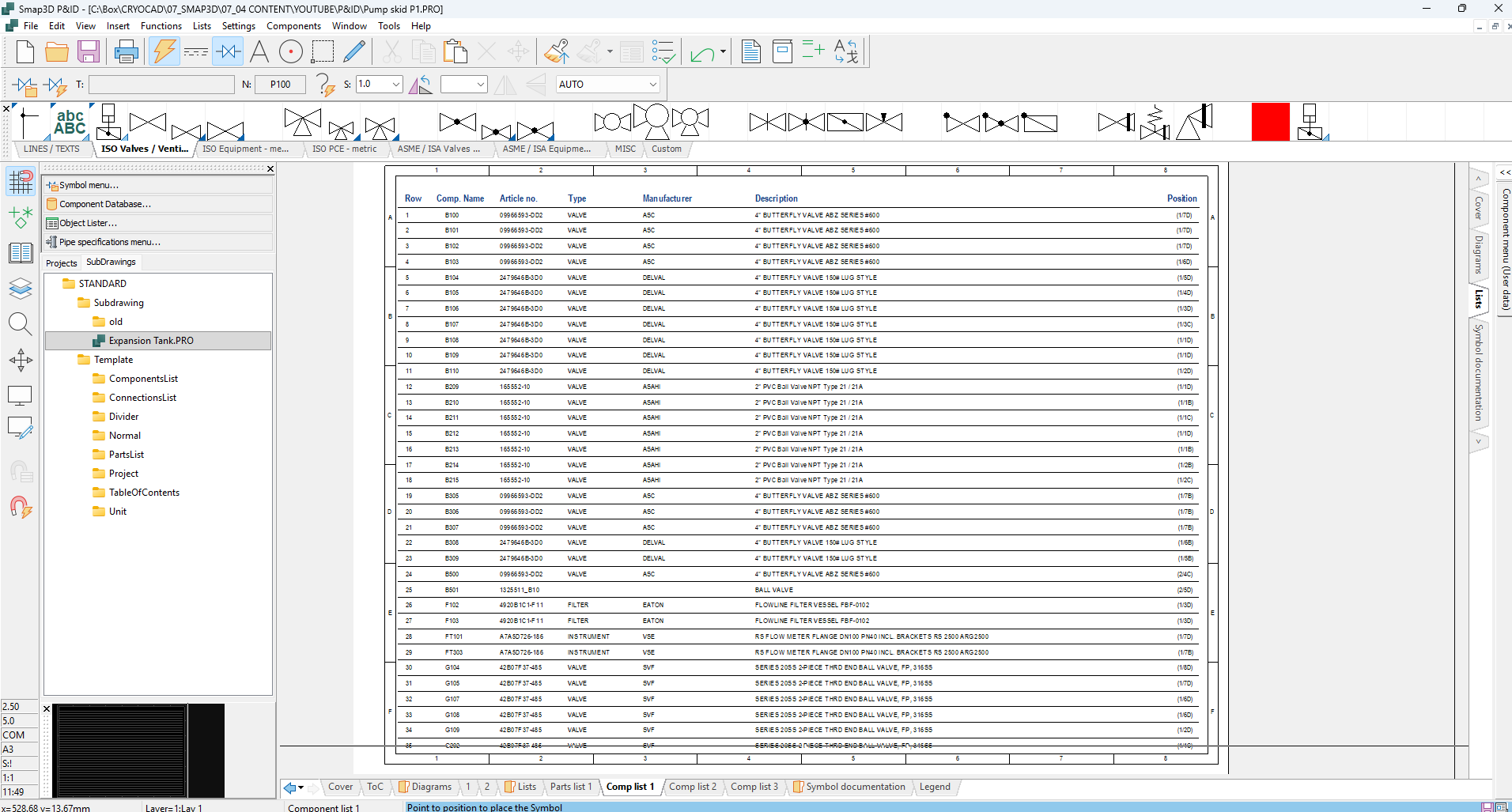Toggle the lightning bolt tool

coord(164,52)
